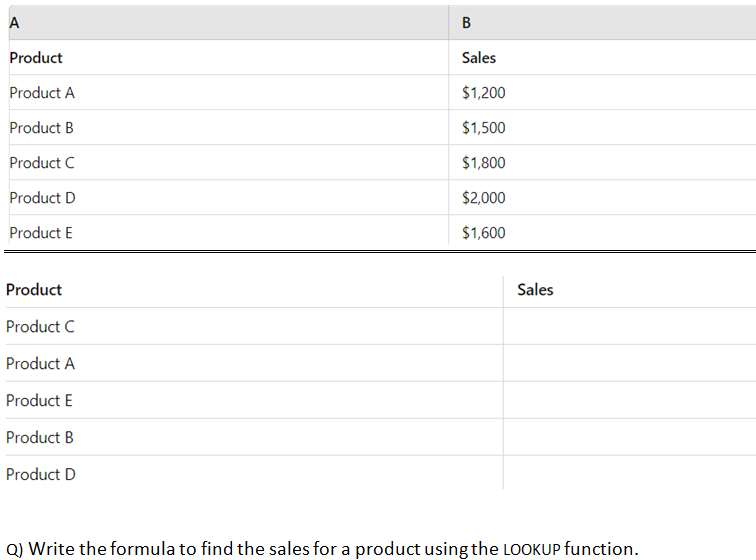Viewport: 756px width, 560px height.
Task: Click the column B header cell
Action: click(x=468, y=23)
